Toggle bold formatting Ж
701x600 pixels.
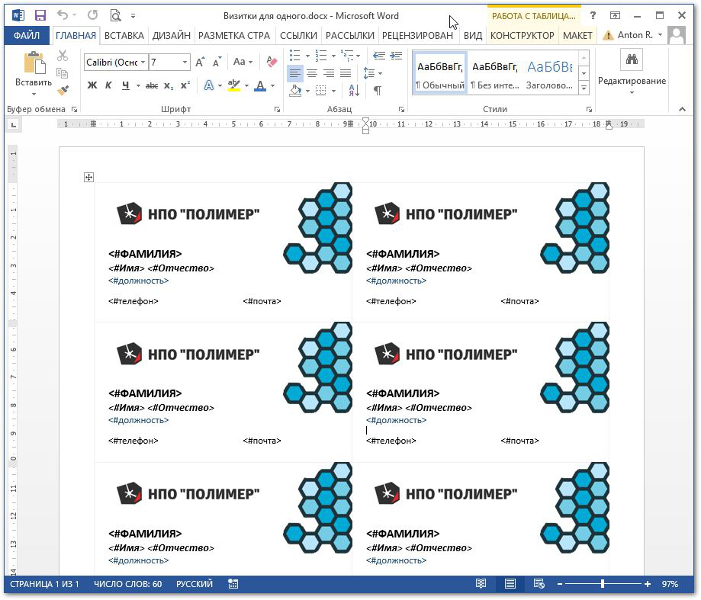92,85
